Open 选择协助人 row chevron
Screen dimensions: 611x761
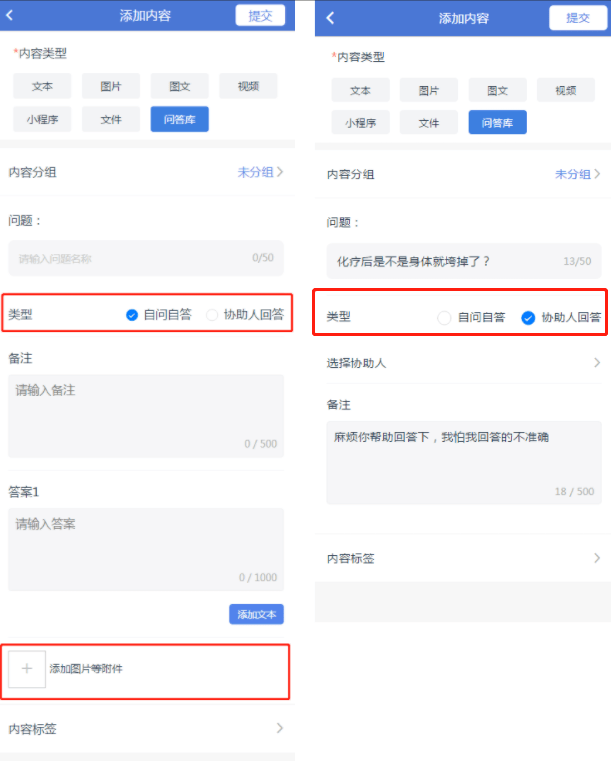tap(597, 363)
